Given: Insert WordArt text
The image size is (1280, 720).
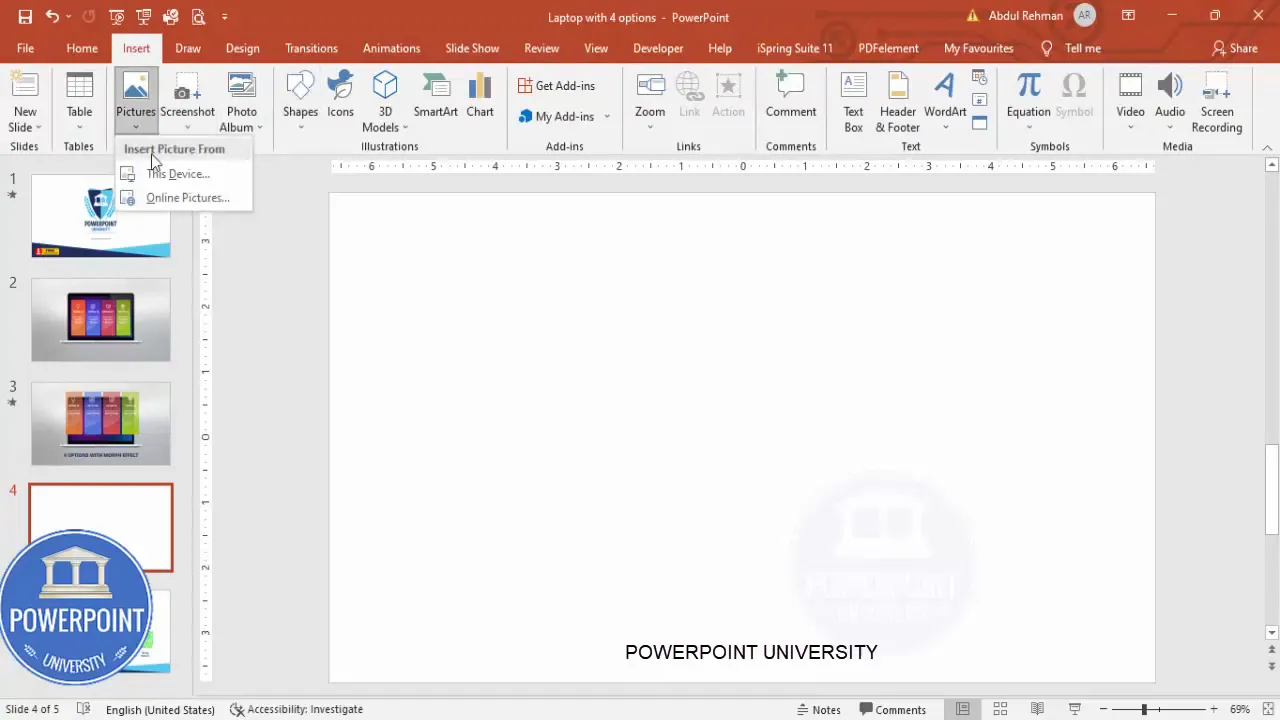Looking at the screenshot, I should coord(945,102).
